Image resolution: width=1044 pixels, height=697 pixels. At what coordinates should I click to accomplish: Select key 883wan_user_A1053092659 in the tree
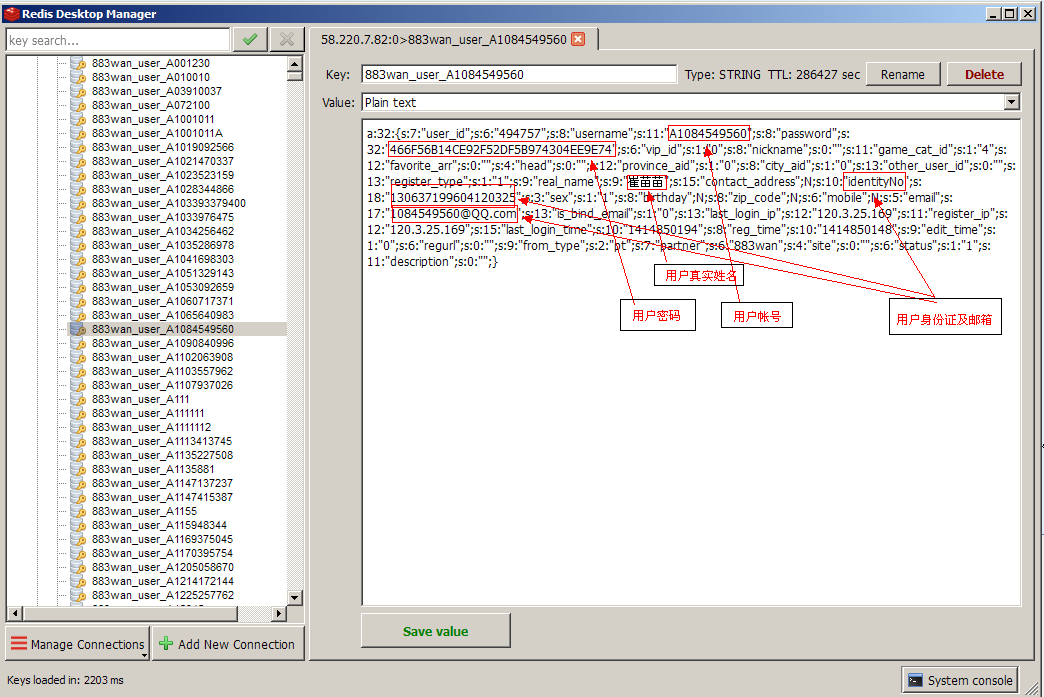[162, 287]
